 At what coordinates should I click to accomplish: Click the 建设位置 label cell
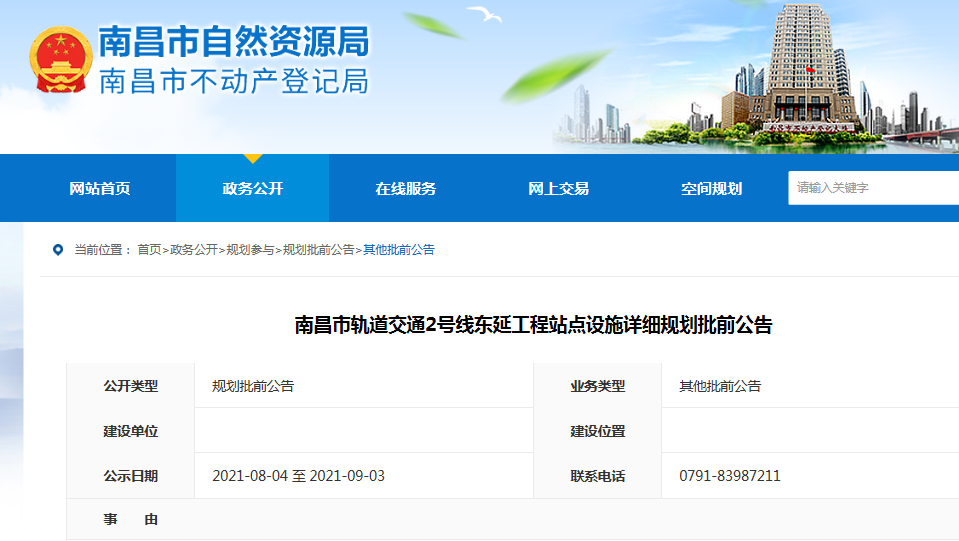point(598,431)
